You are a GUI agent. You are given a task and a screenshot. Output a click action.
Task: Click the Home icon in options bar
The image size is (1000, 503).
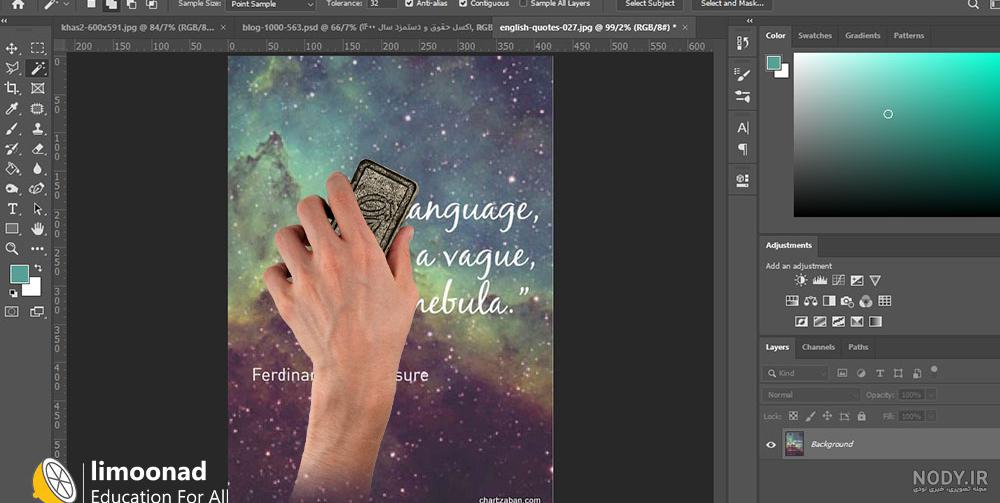pos(18,4)
